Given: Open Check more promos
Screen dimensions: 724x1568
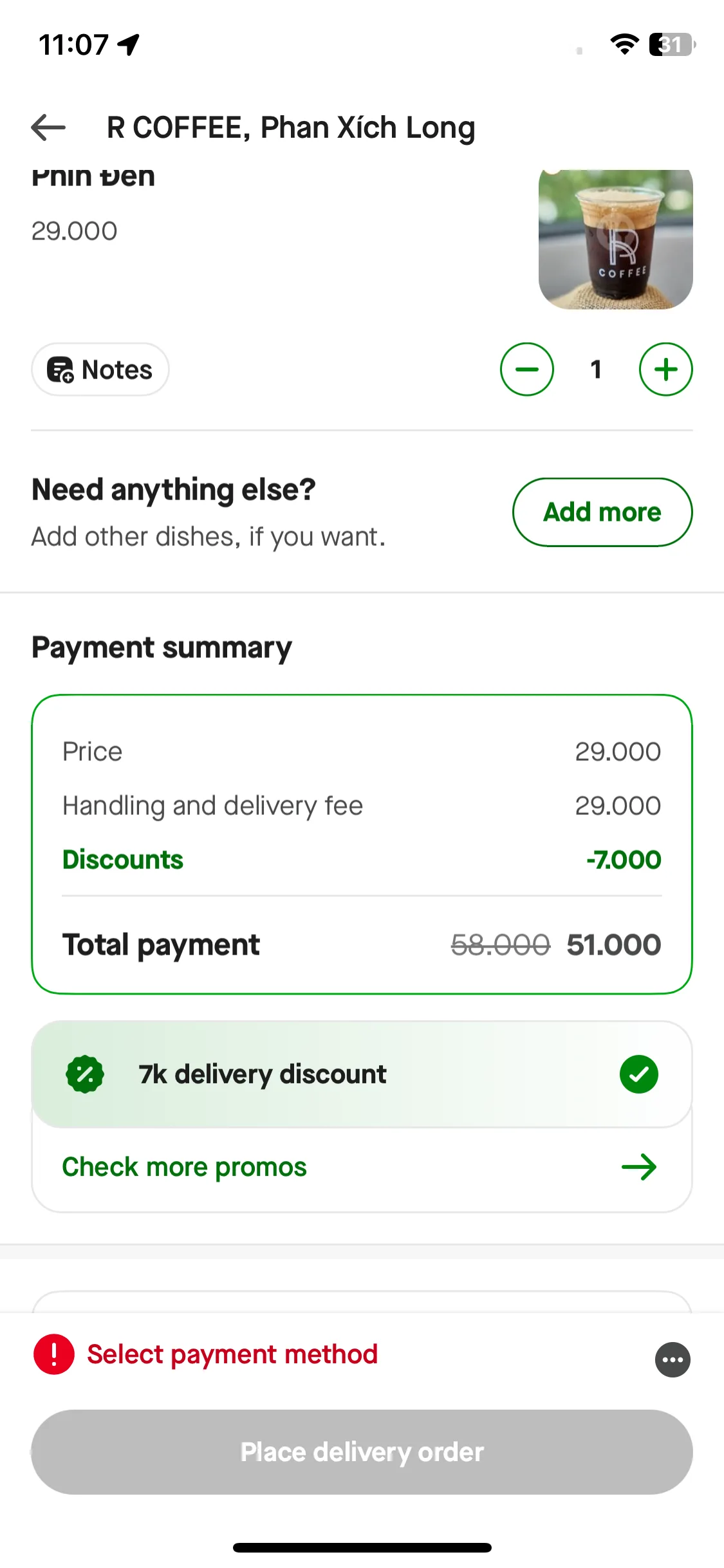Looking at the screenshot, I should 184,1167.
